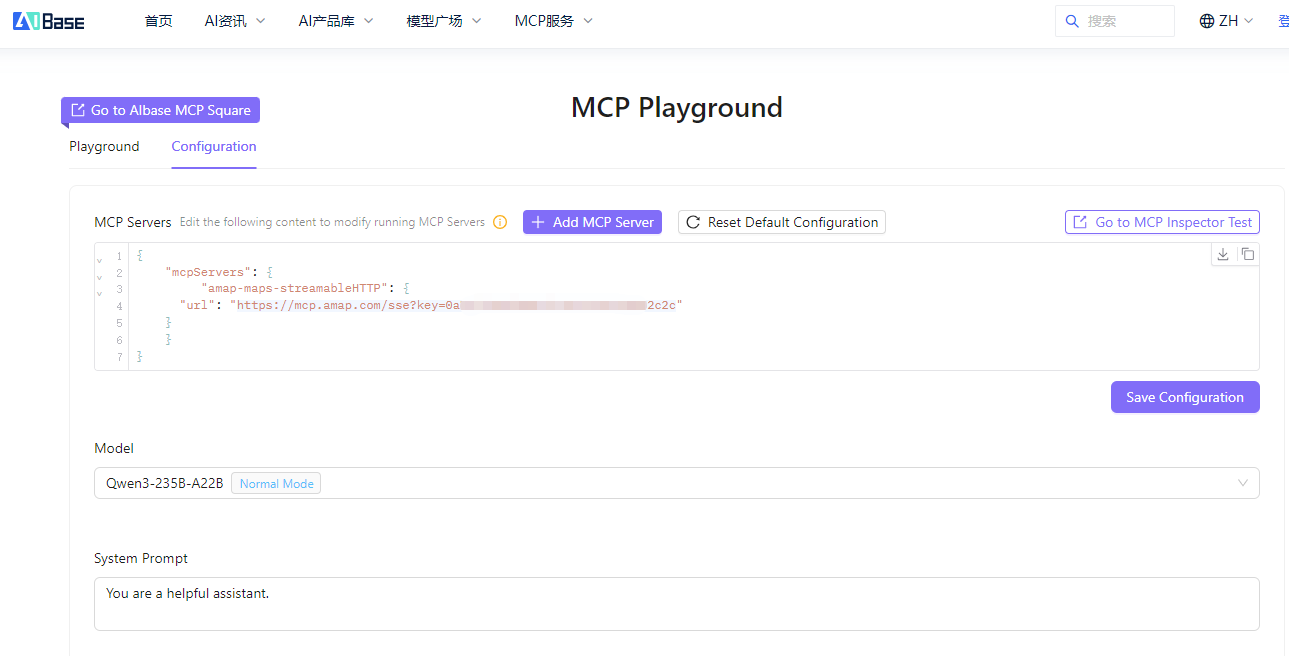Click the "mcpServers" key in editor

(206, 272)
